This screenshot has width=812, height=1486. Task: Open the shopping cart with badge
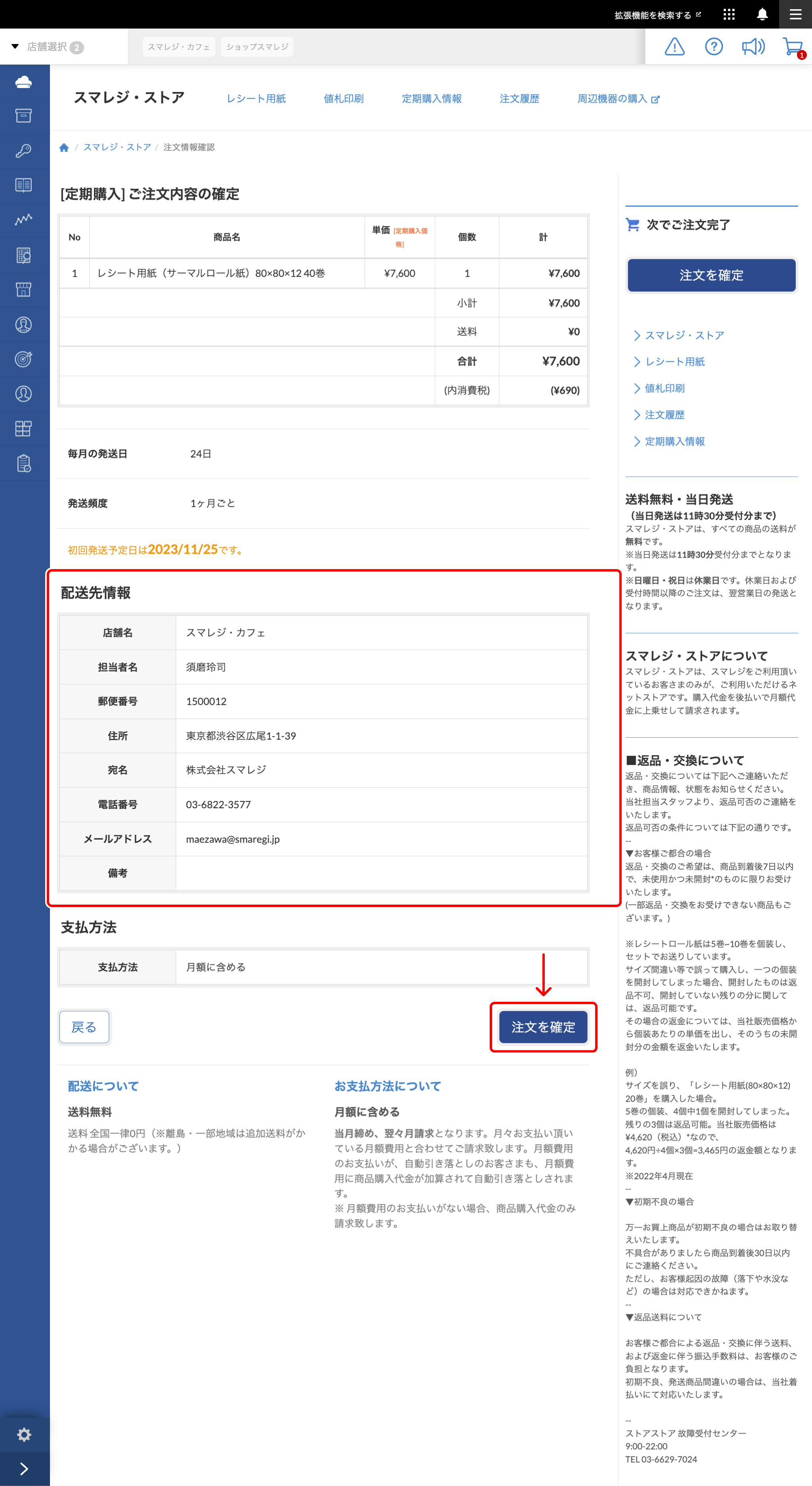tap(793, 47)
